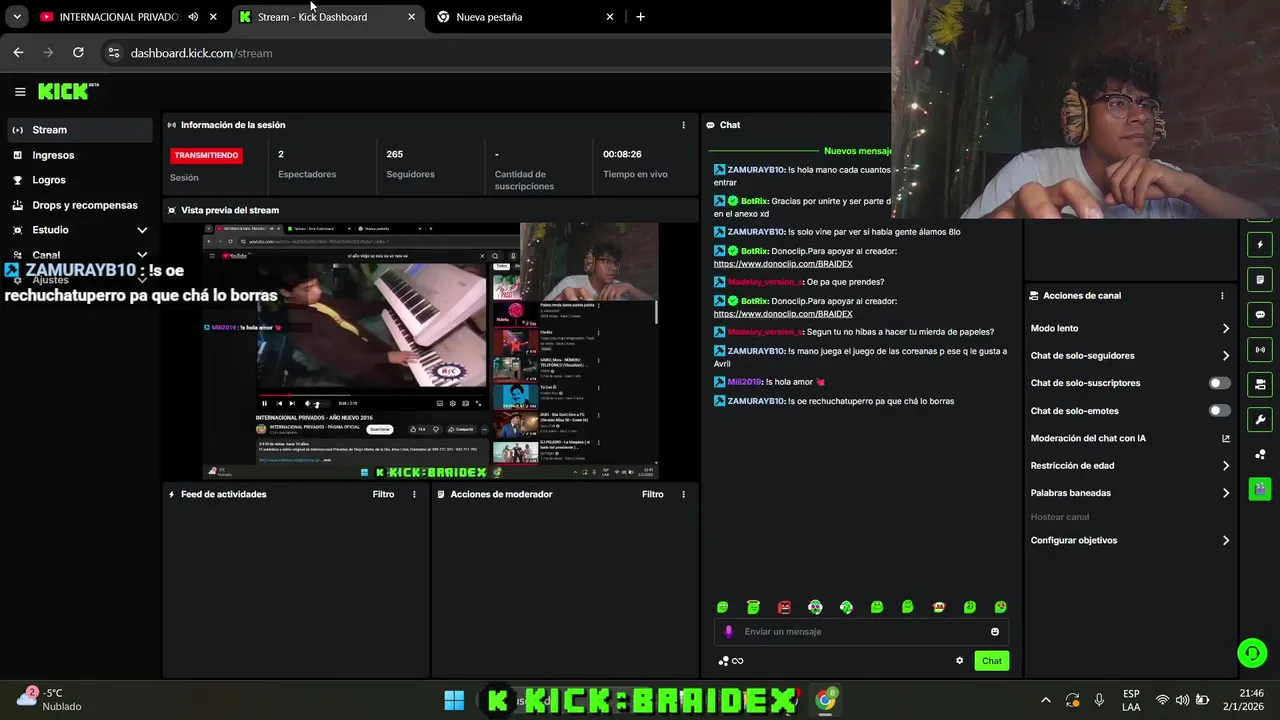1280x720 pixels.
Task: Open Moderación del chat con IA external link
Action: (x=1226, y=438)
